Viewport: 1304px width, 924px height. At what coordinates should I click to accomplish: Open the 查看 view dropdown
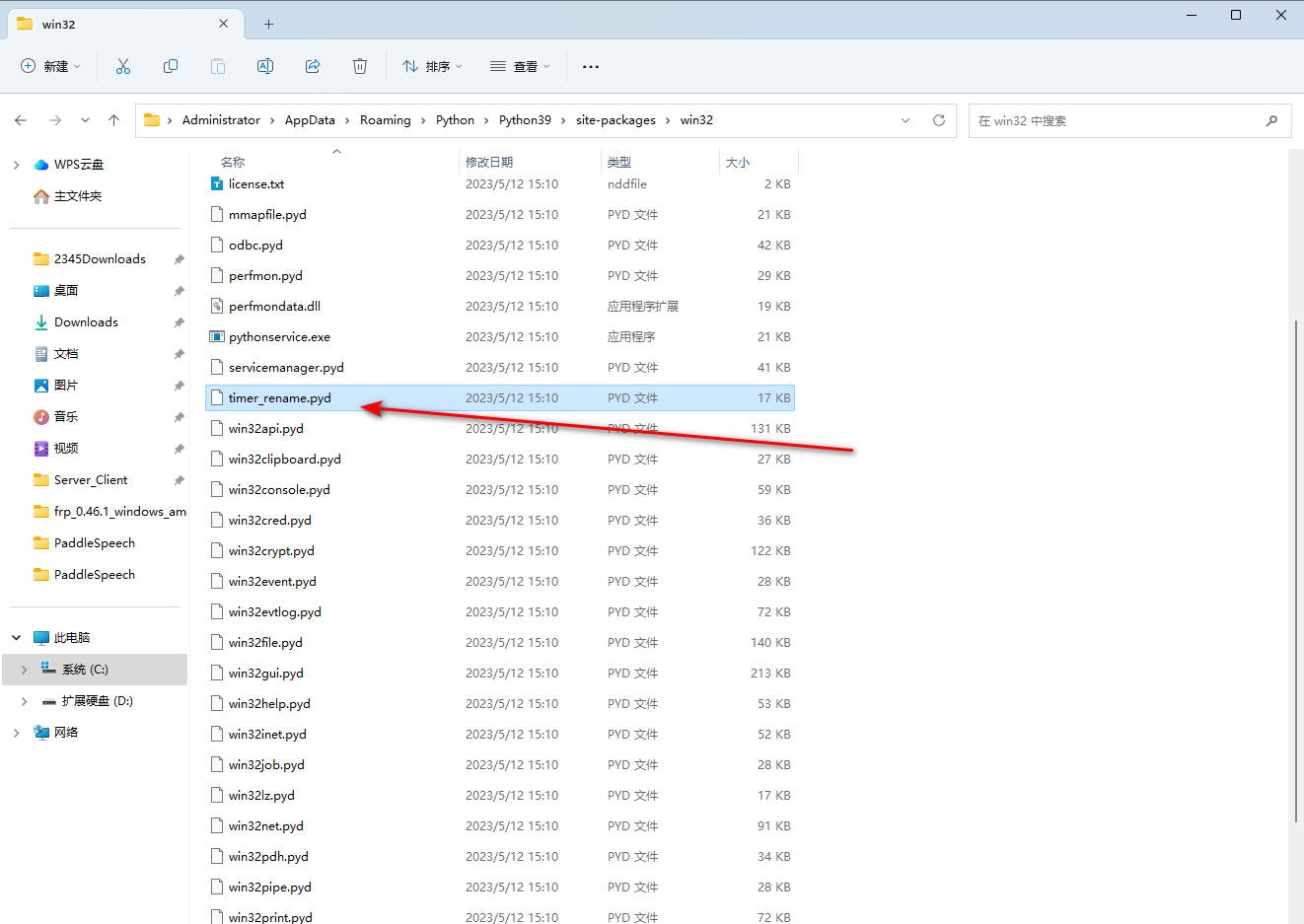[x=520, y=66]
